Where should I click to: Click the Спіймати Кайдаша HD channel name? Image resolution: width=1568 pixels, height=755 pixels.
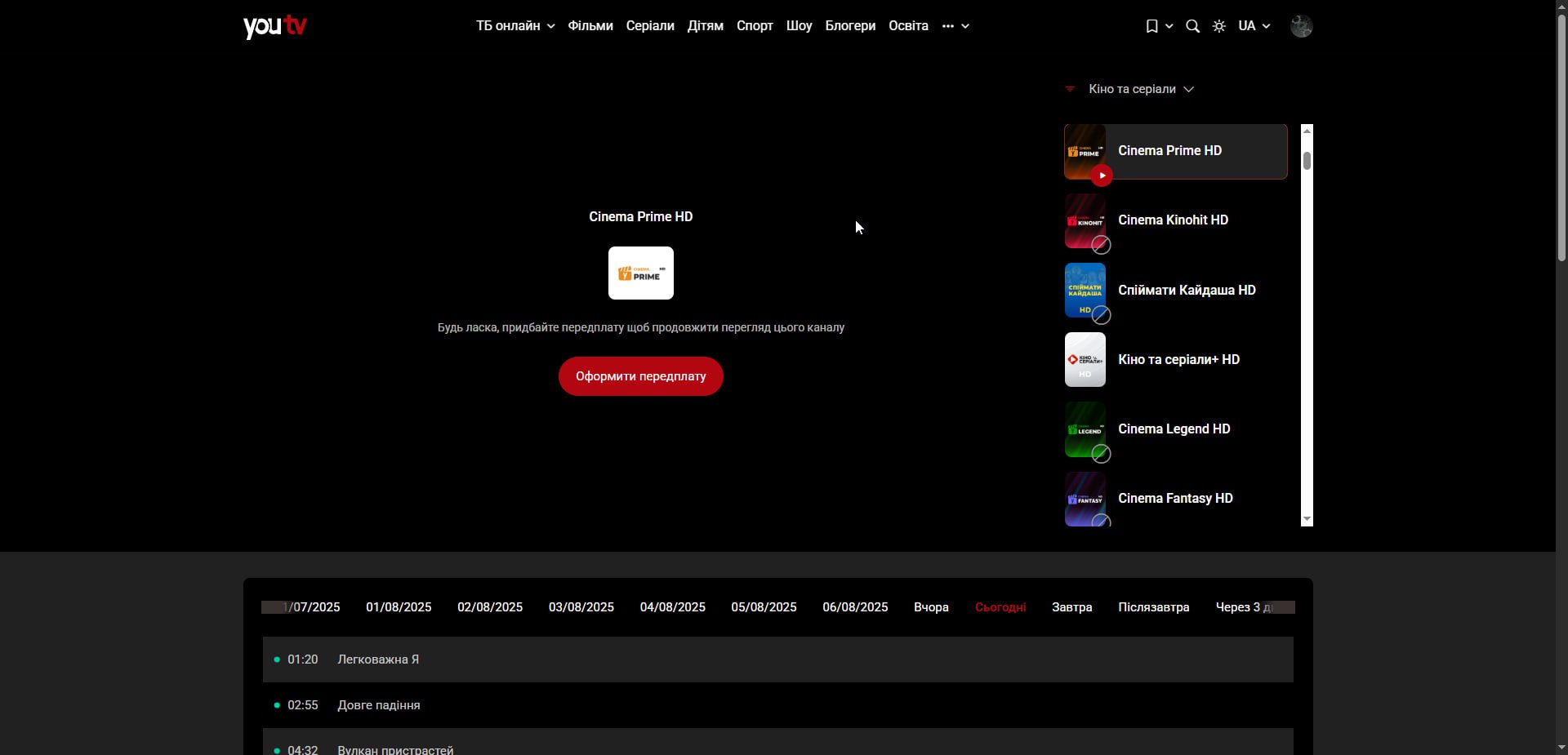pyautogui.click(x=1187, y=290)
